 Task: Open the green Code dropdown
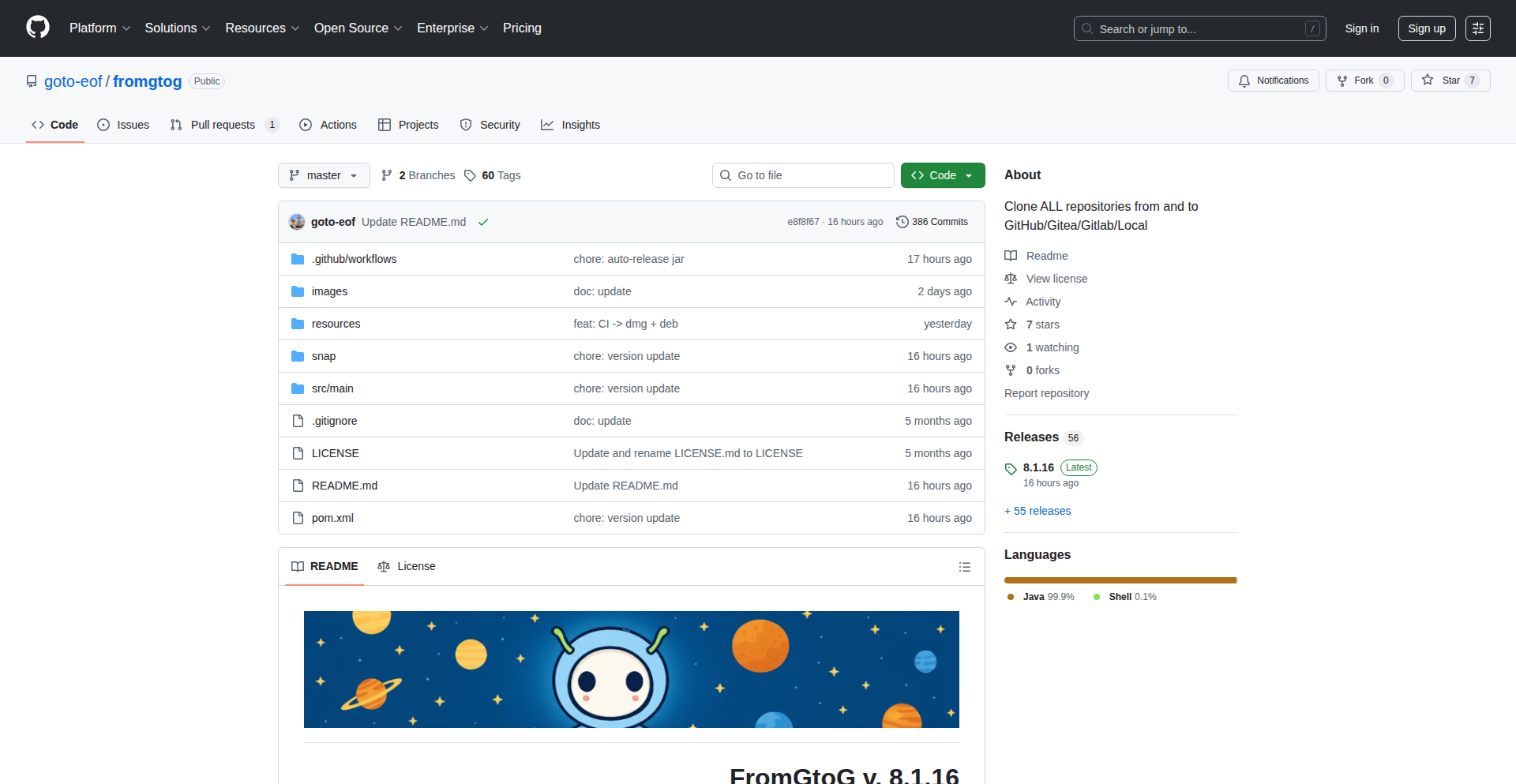click(x=942, y=175)
